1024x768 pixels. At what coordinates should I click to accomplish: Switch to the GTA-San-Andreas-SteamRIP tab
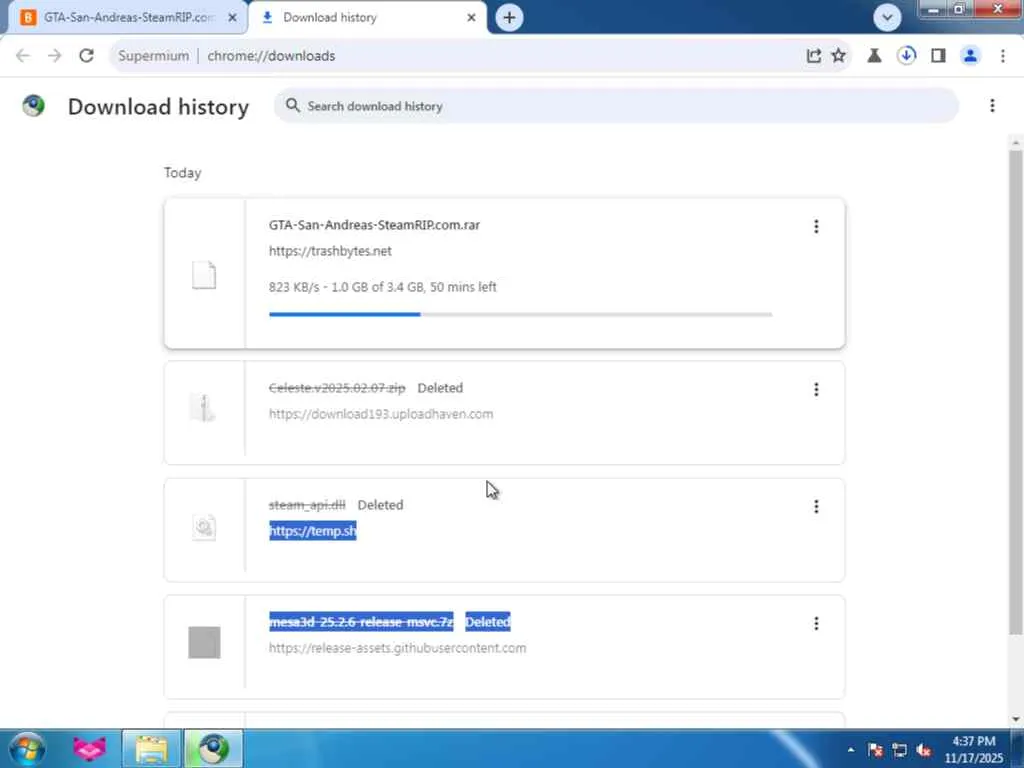[x=127, y=18]
